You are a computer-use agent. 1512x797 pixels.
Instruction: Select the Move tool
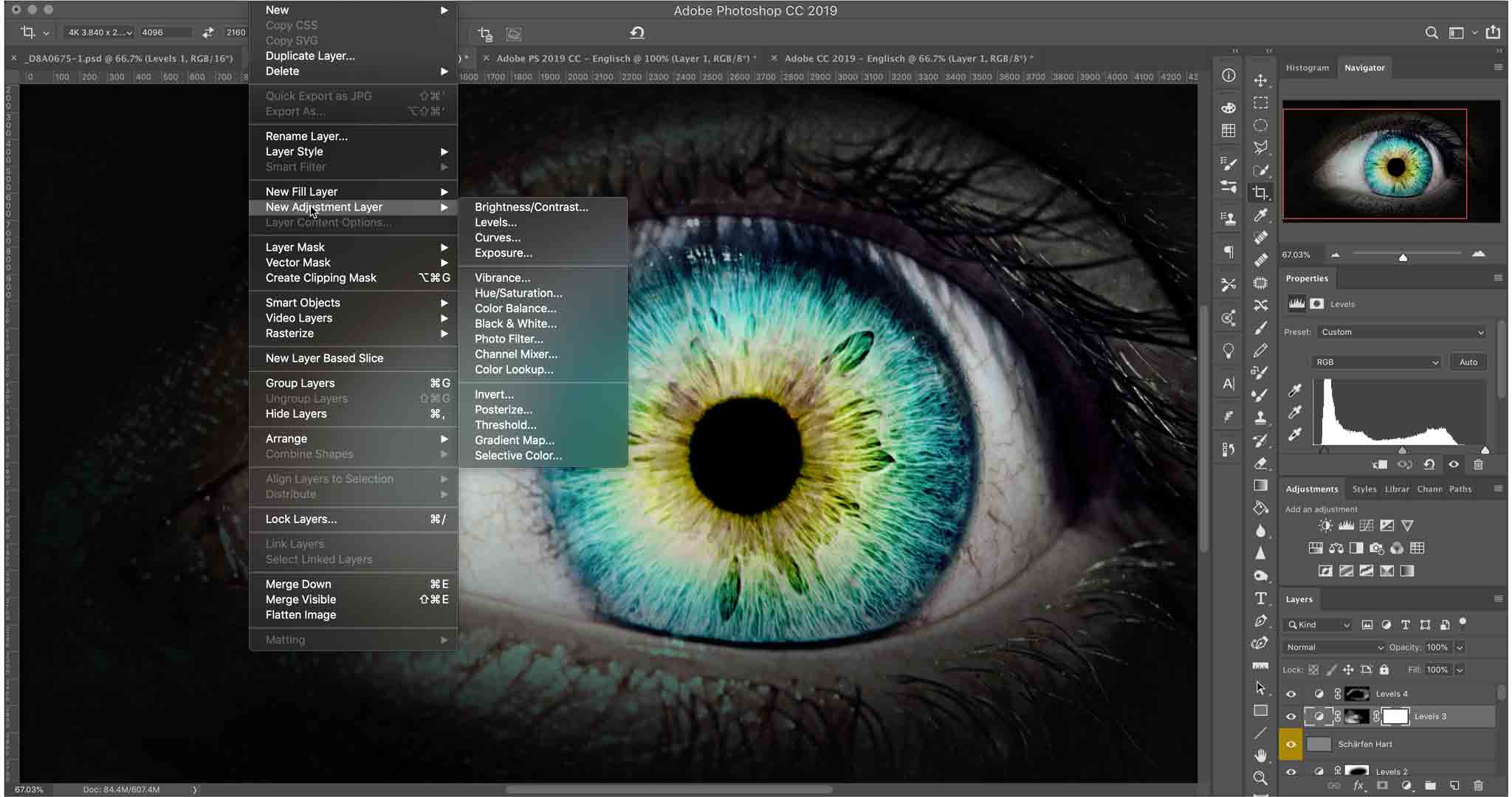1260,80
